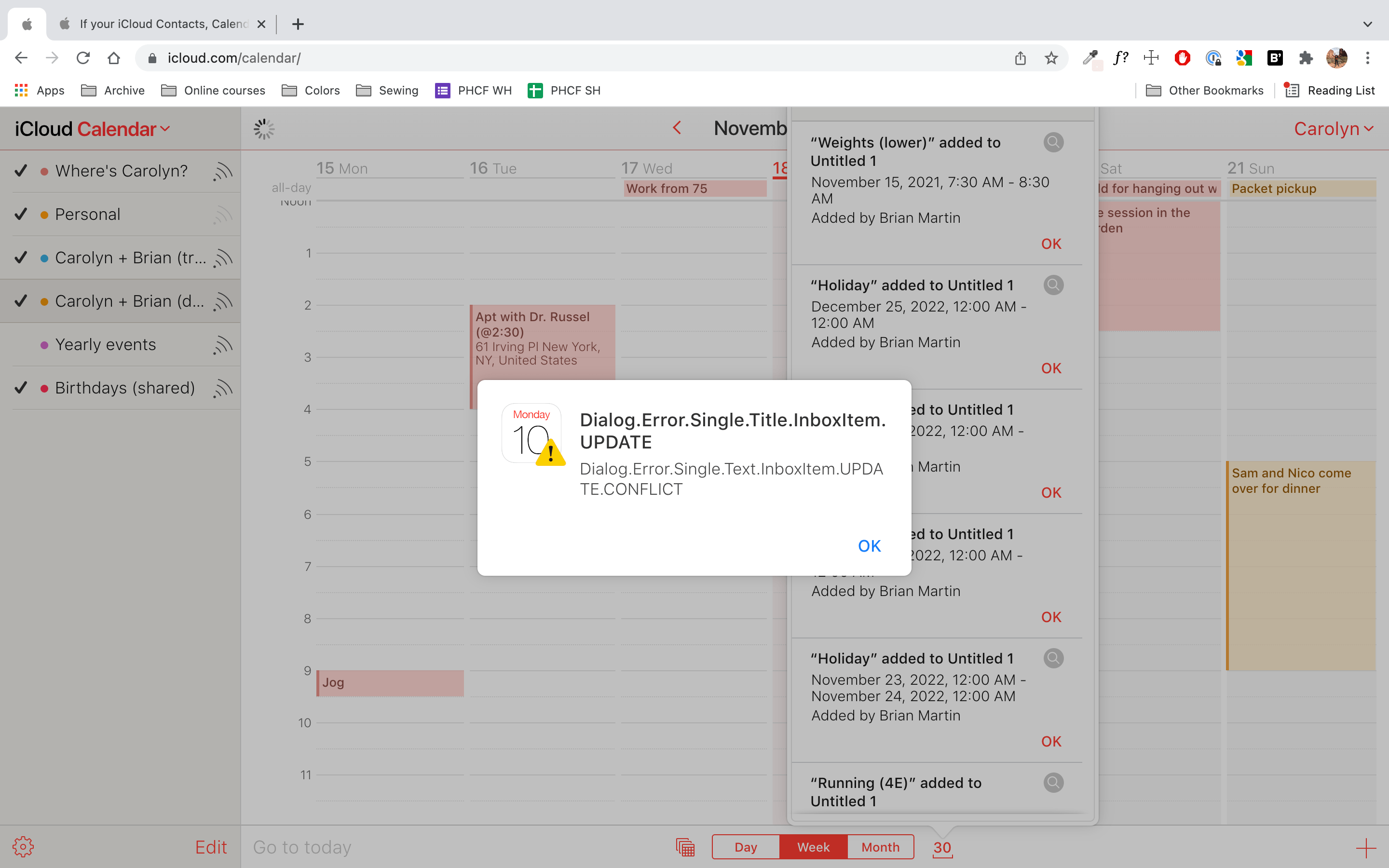The image size is (1389, 868).
Task: Bookmark this page with the star icon
Action: pos(1051,58)
